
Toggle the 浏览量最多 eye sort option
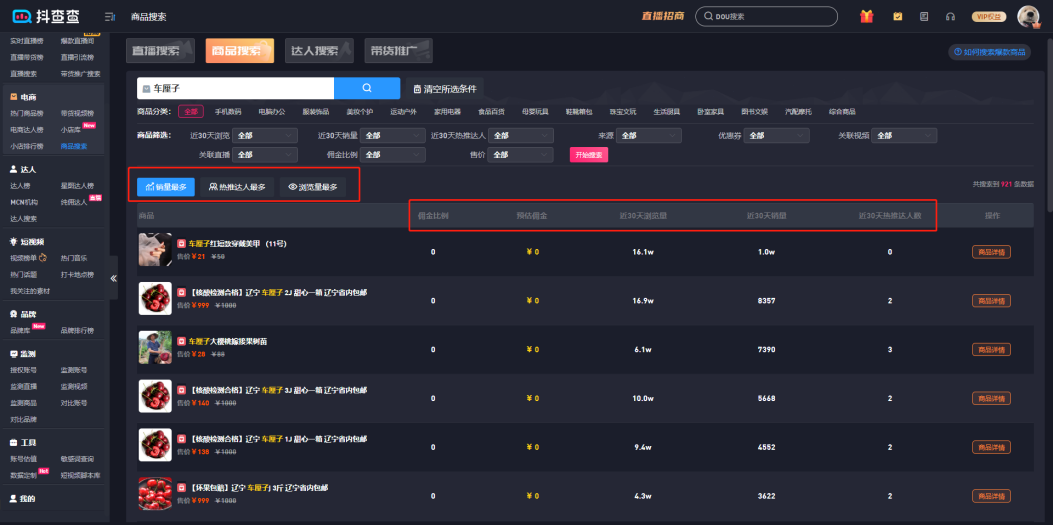click(312, 186)
